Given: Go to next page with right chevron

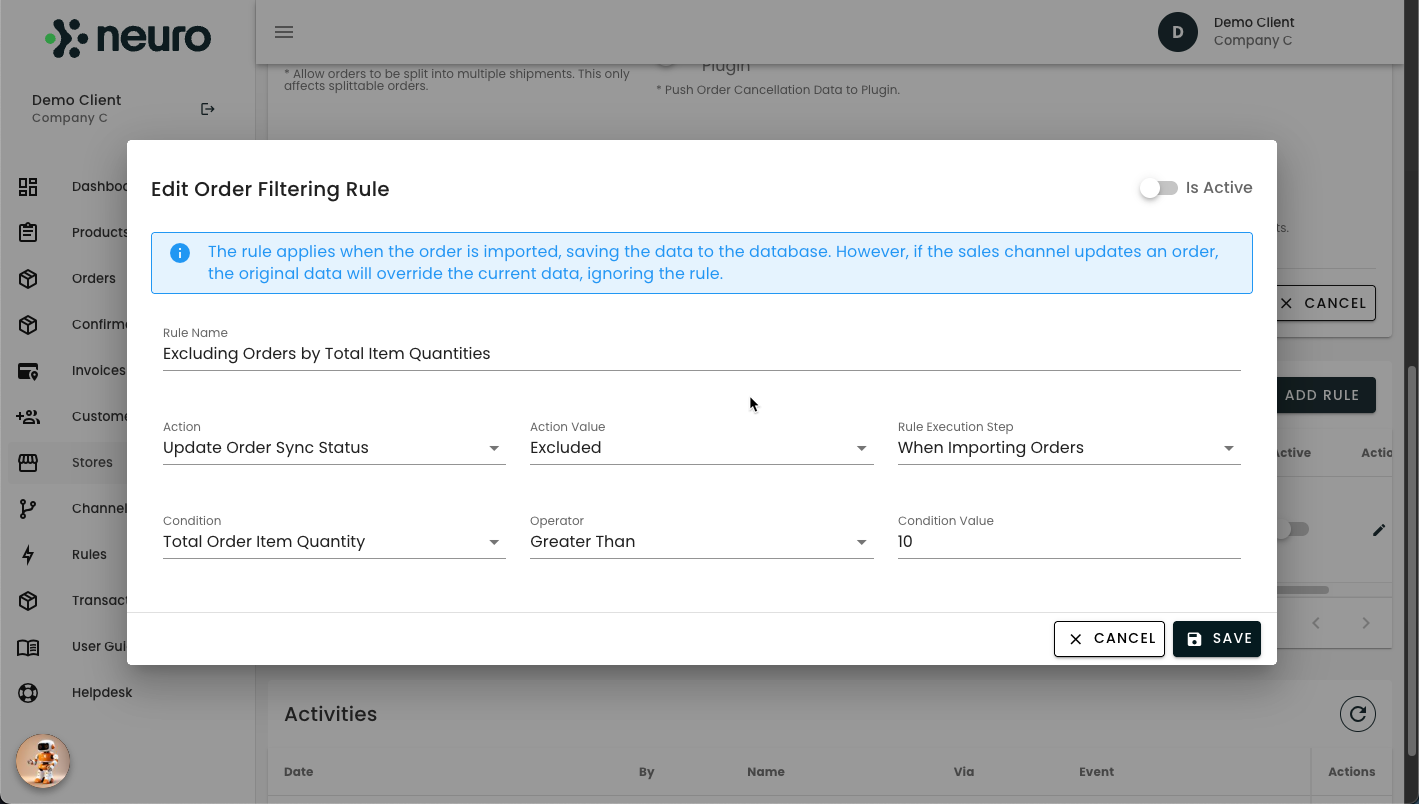Looking at the screenshot, I should tap(1366, 623).
